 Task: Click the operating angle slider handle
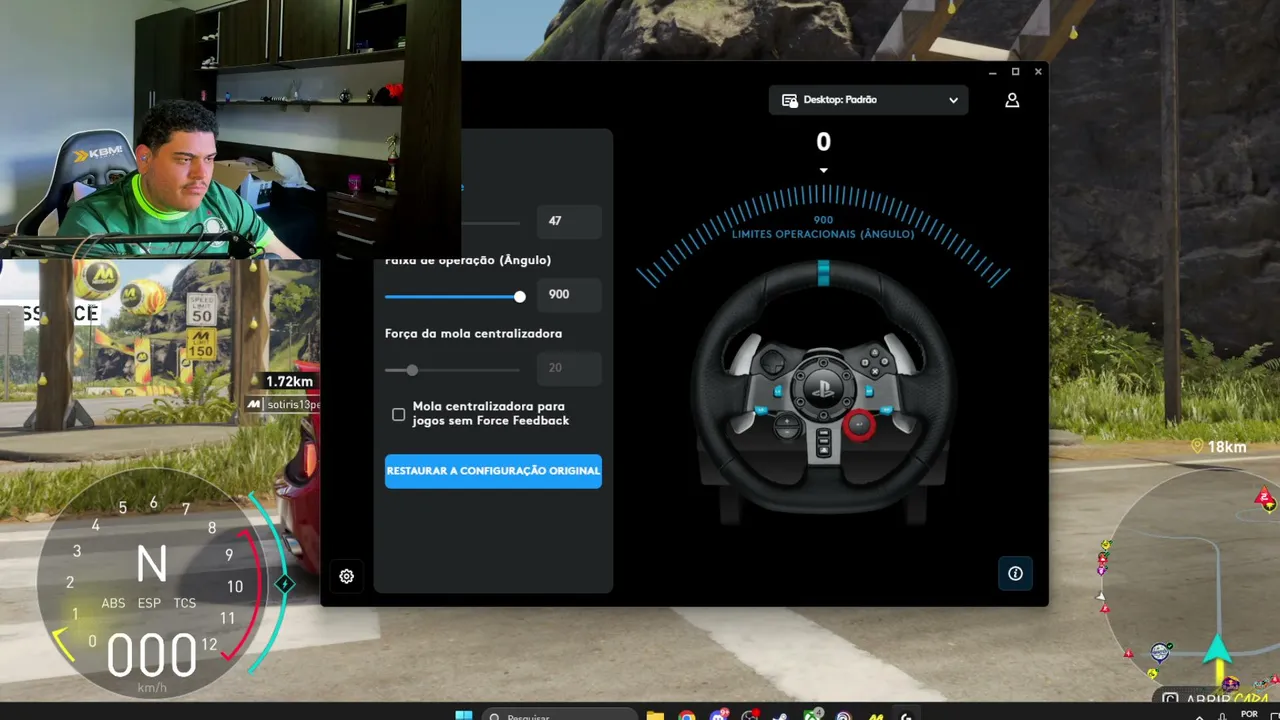coord(519,296)
